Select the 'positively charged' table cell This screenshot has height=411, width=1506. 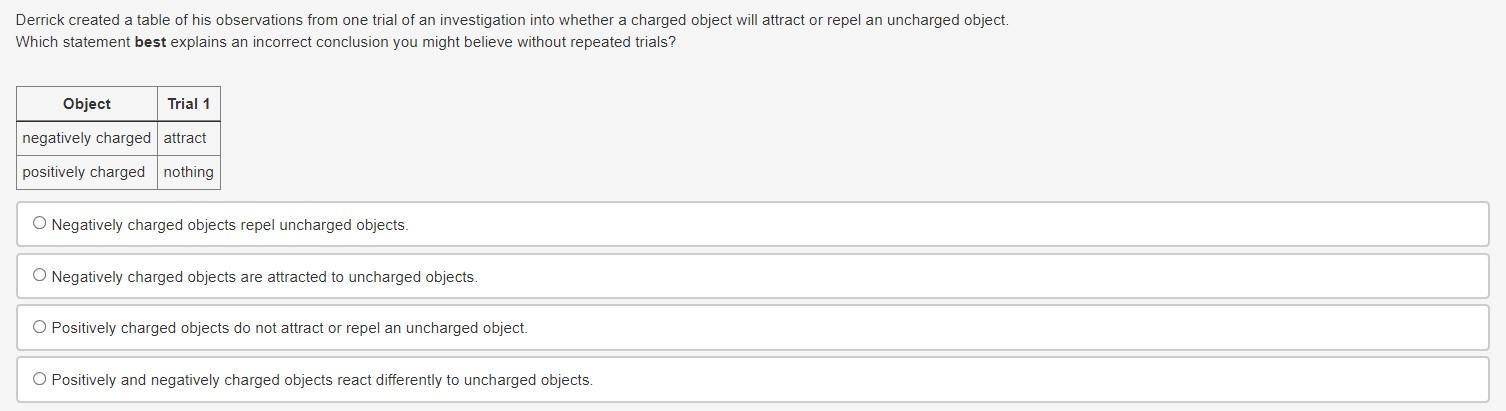coord(84,172)
